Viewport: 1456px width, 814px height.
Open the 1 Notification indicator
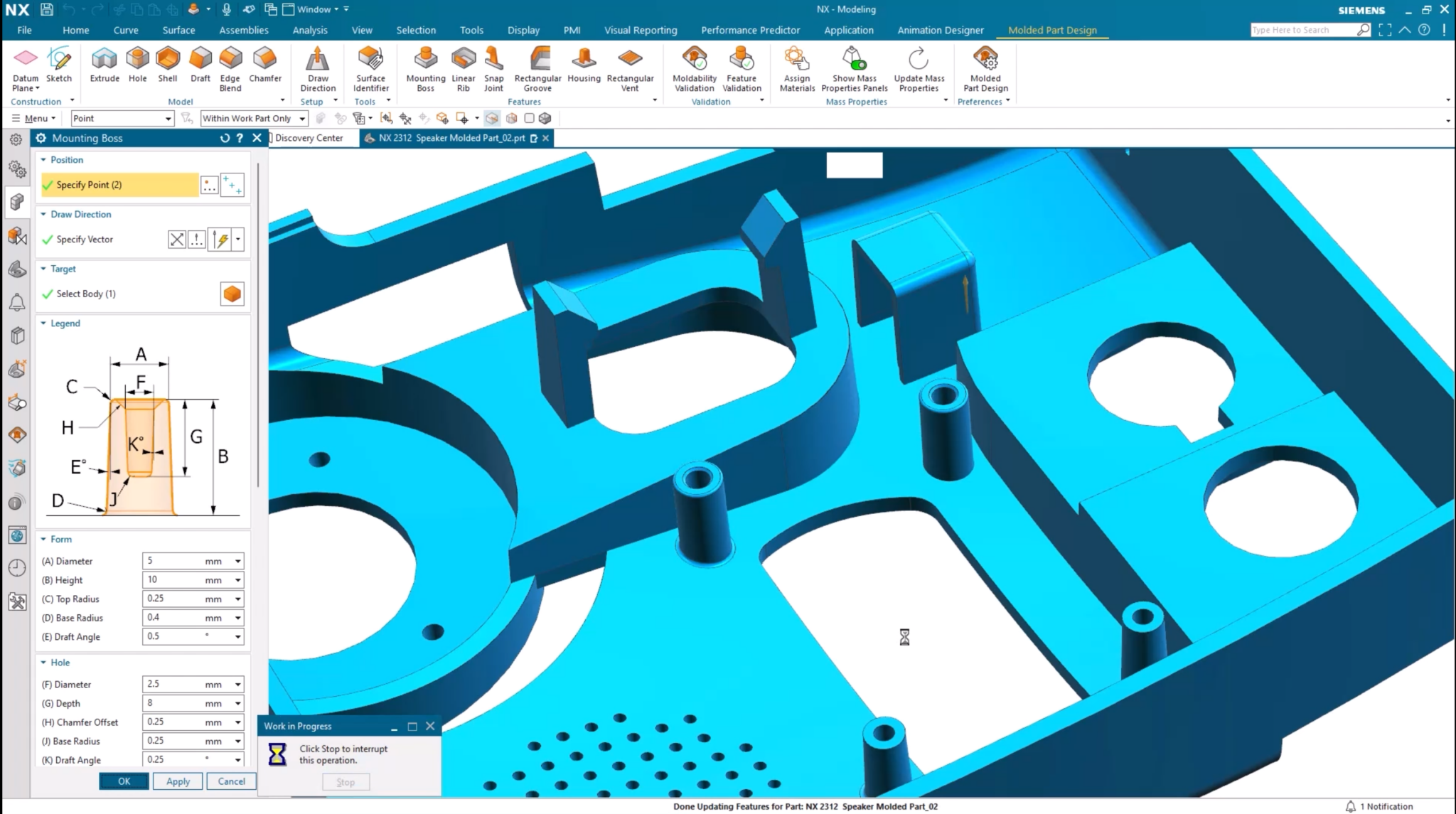[1379, 806]
